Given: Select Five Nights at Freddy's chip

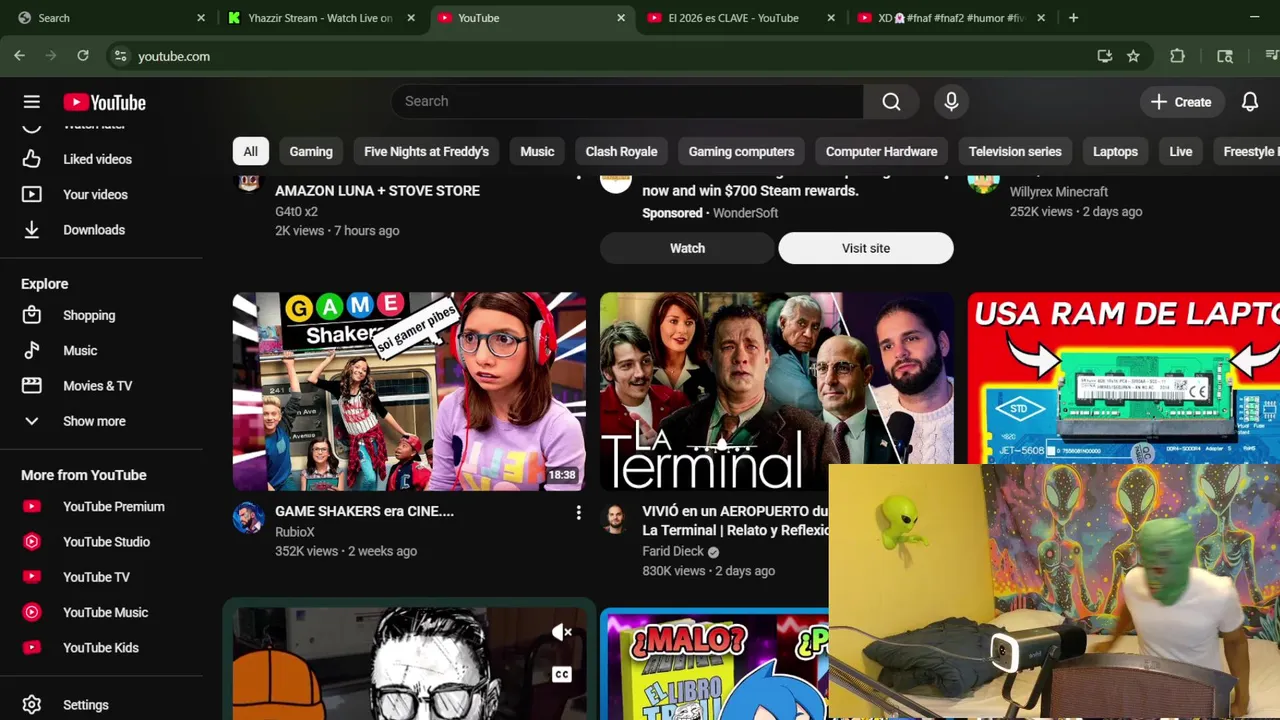Looking at the screenshot, I should 426,151.
